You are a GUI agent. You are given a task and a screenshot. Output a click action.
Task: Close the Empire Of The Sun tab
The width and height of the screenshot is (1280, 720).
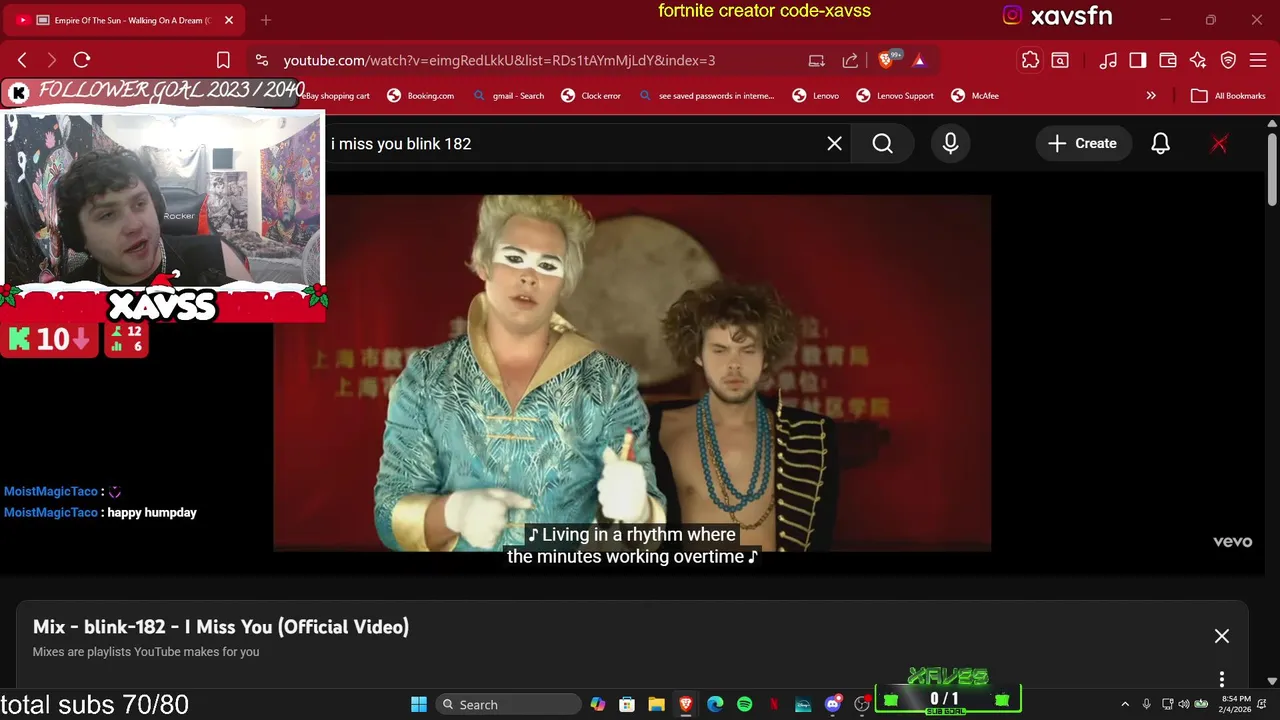click(229, 20)
